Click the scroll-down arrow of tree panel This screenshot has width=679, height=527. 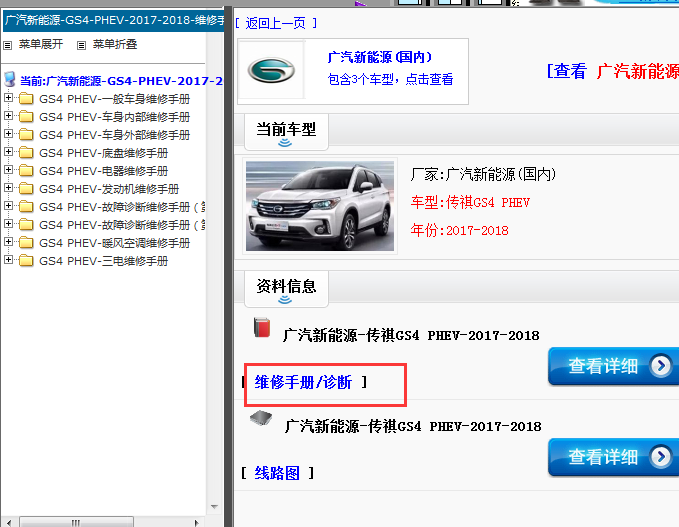[x=214, y=507]
